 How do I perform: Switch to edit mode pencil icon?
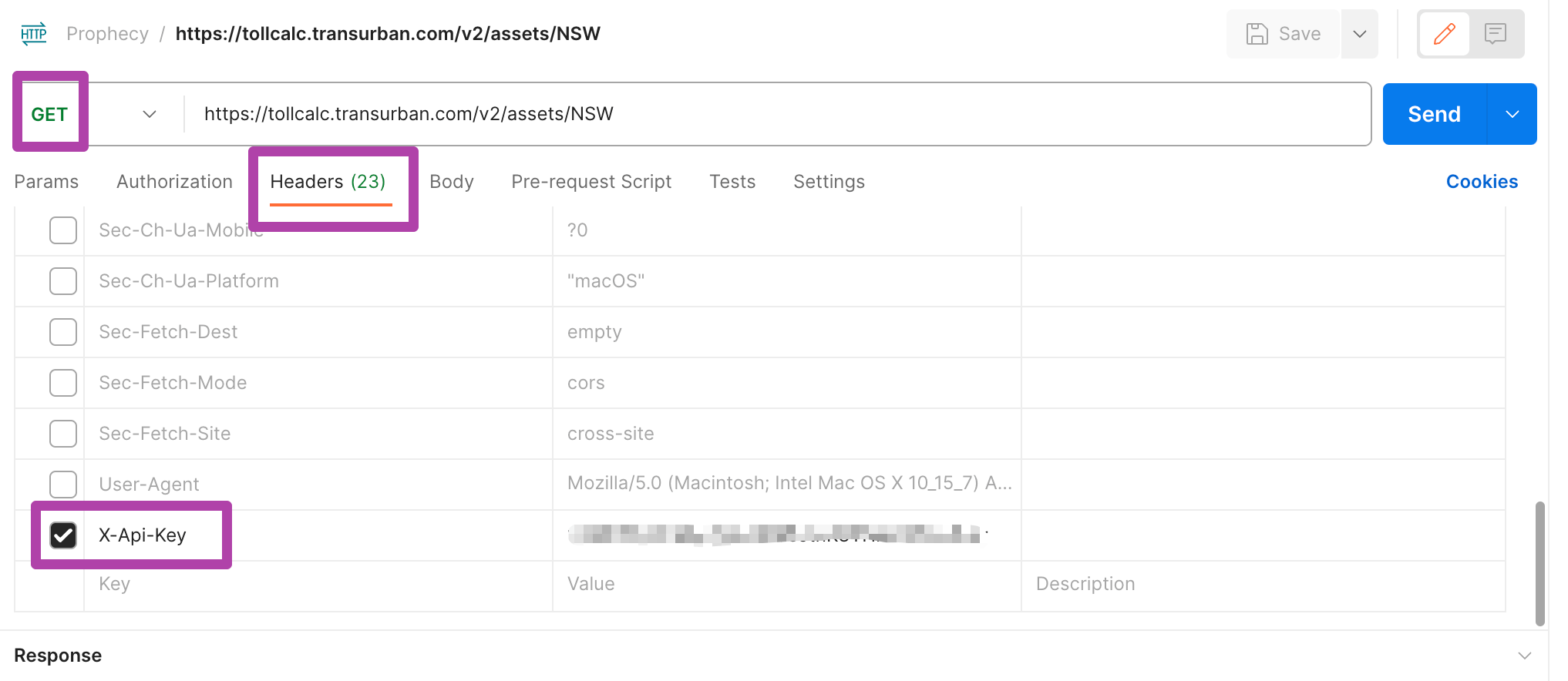point(1444,34)
